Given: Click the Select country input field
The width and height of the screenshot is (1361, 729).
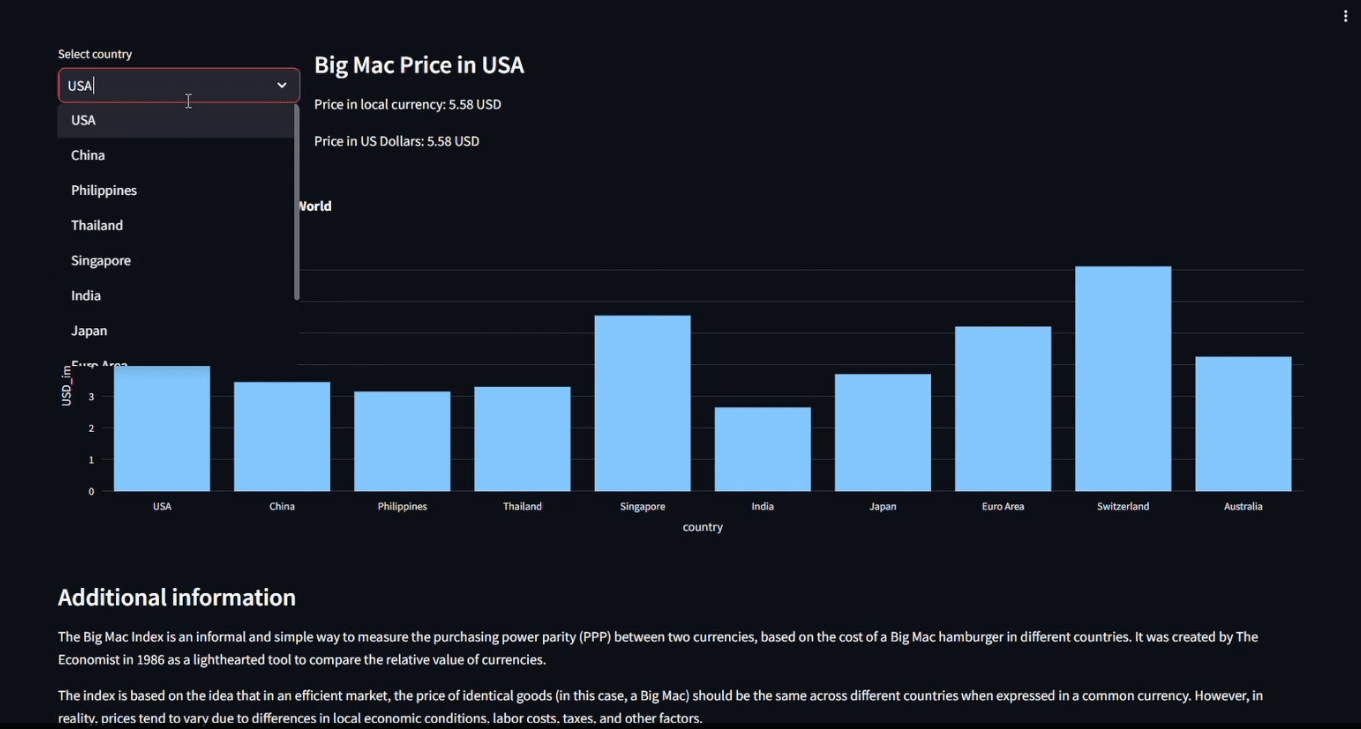Looking at the screenshot, I should pyautogui.click(x=165, y=86).
